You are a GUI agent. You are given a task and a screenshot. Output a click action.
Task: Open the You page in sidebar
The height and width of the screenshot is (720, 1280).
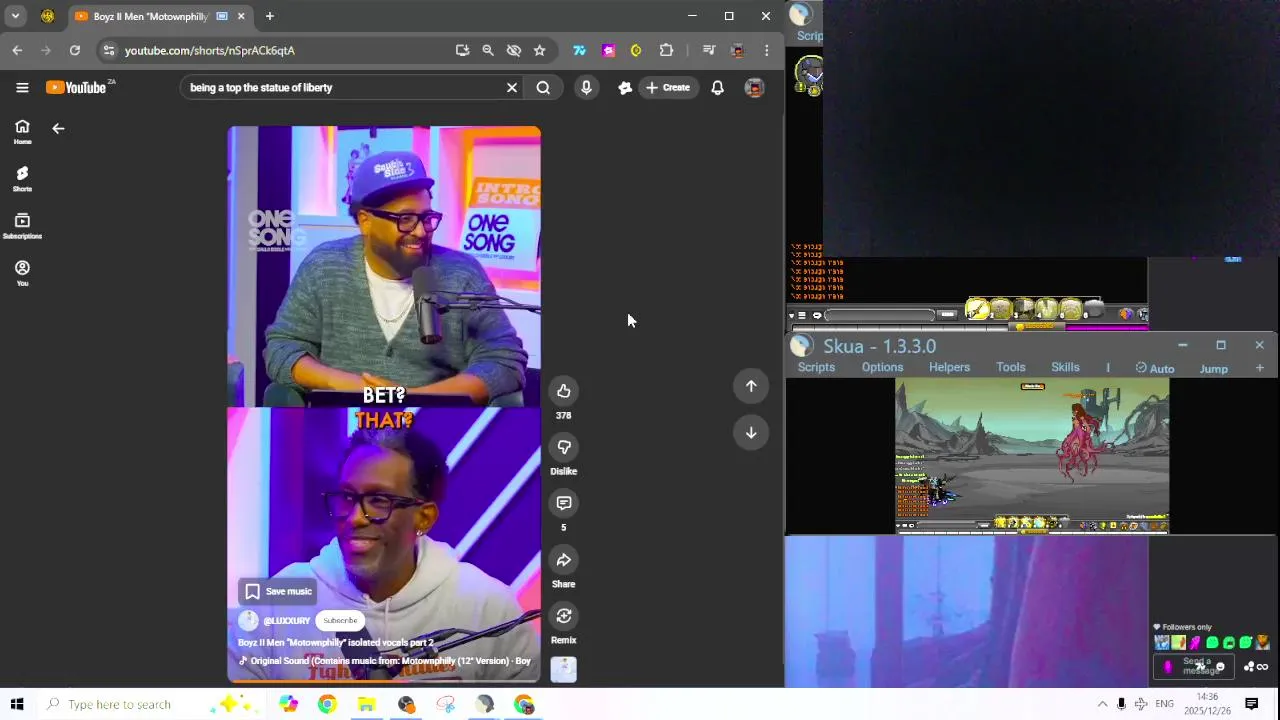[x=22, y=272]
